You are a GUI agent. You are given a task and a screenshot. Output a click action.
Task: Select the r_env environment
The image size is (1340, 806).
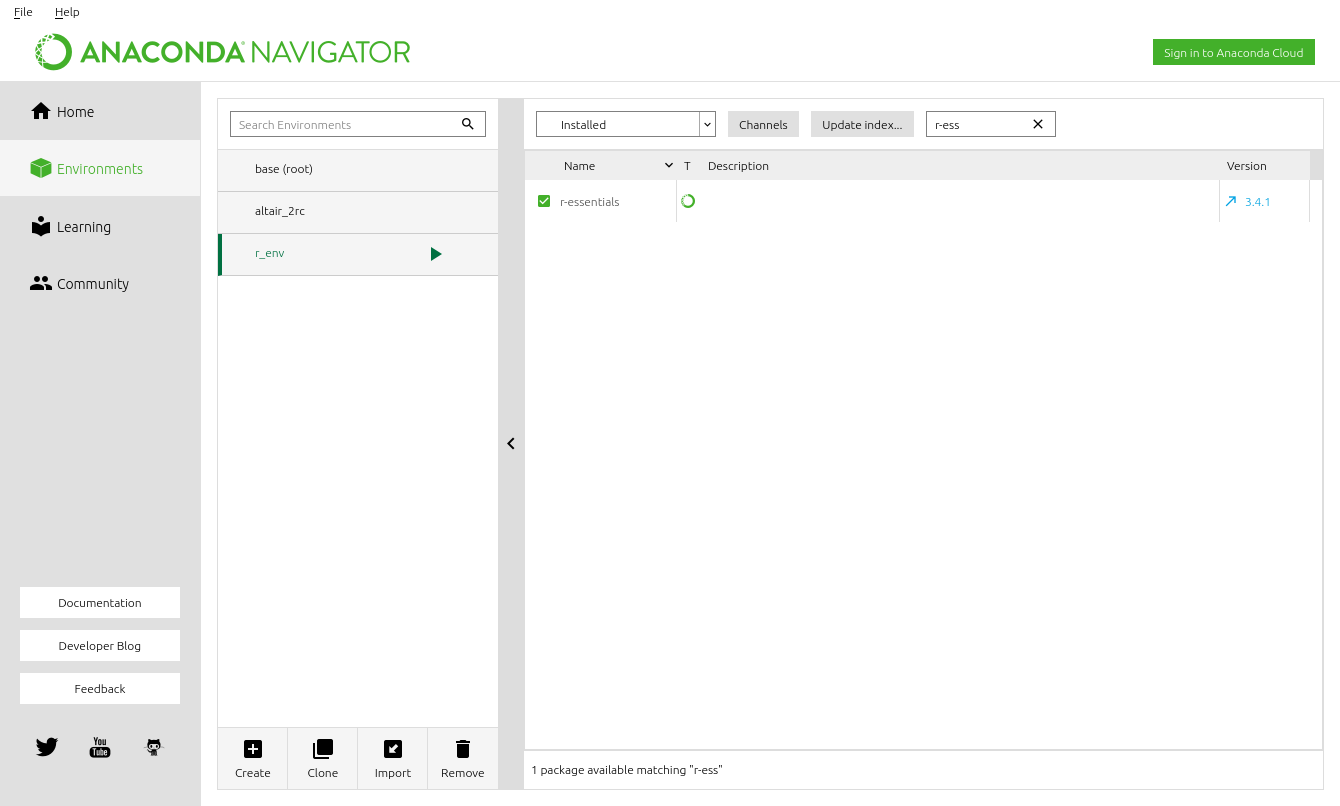pyautogui.click(x=358, y=254)
